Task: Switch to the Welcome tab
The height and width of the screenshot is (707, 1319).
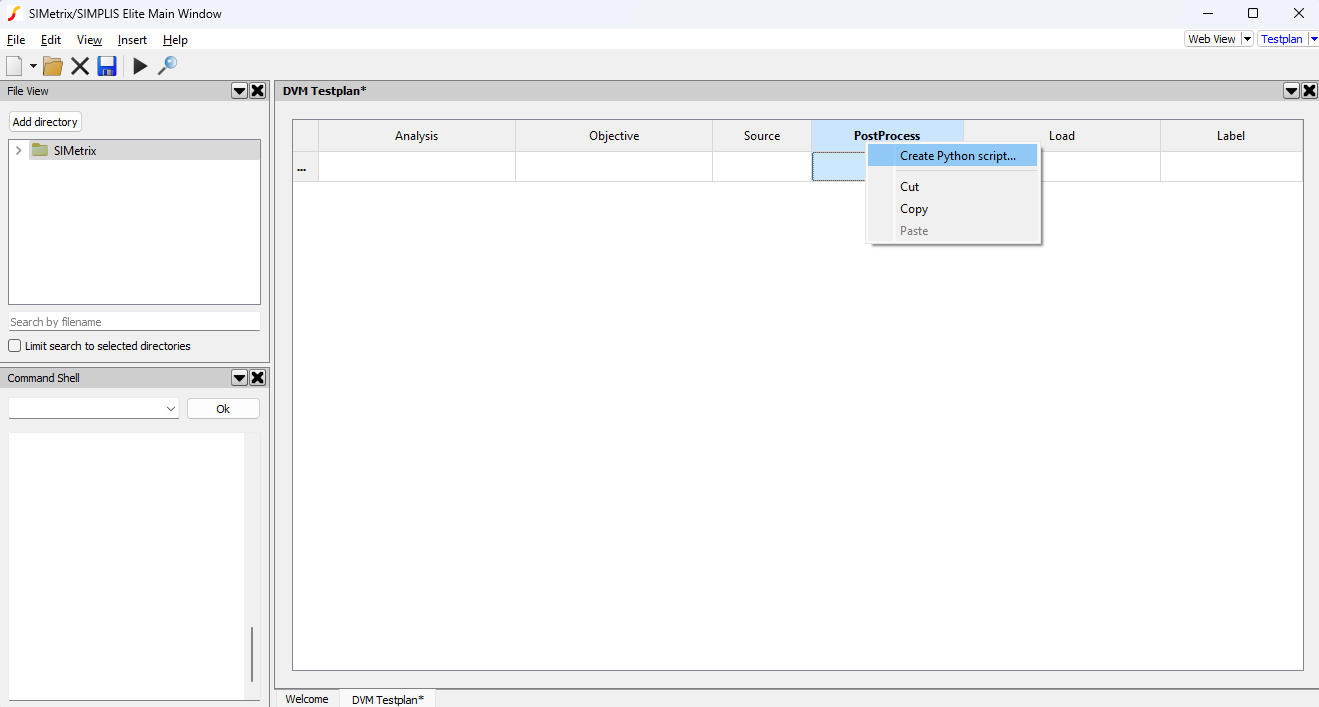Action: pyautogui.click(x=306, y=698)
